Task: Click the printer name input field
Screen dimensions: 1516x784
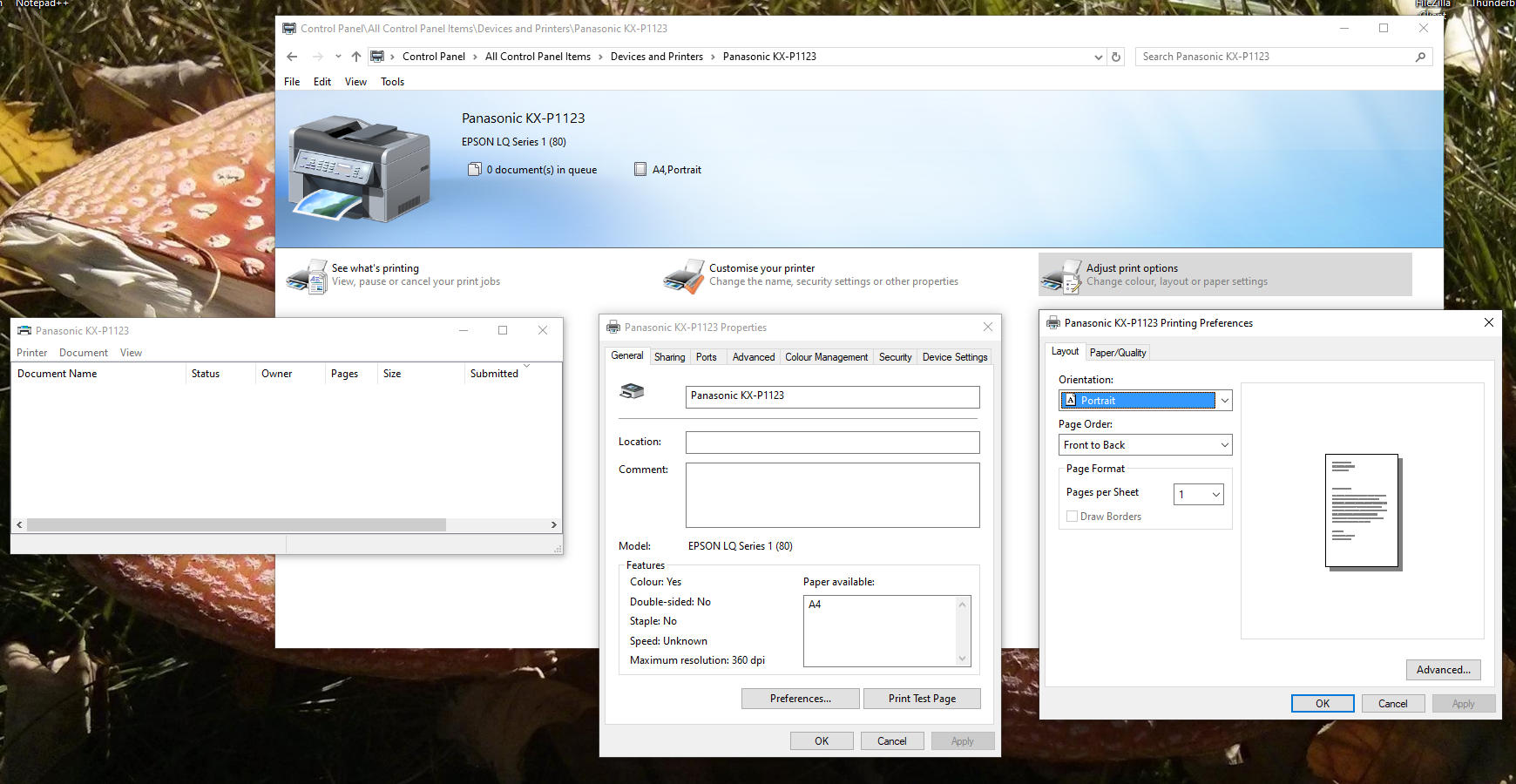Action: click(x=832, y=396)
